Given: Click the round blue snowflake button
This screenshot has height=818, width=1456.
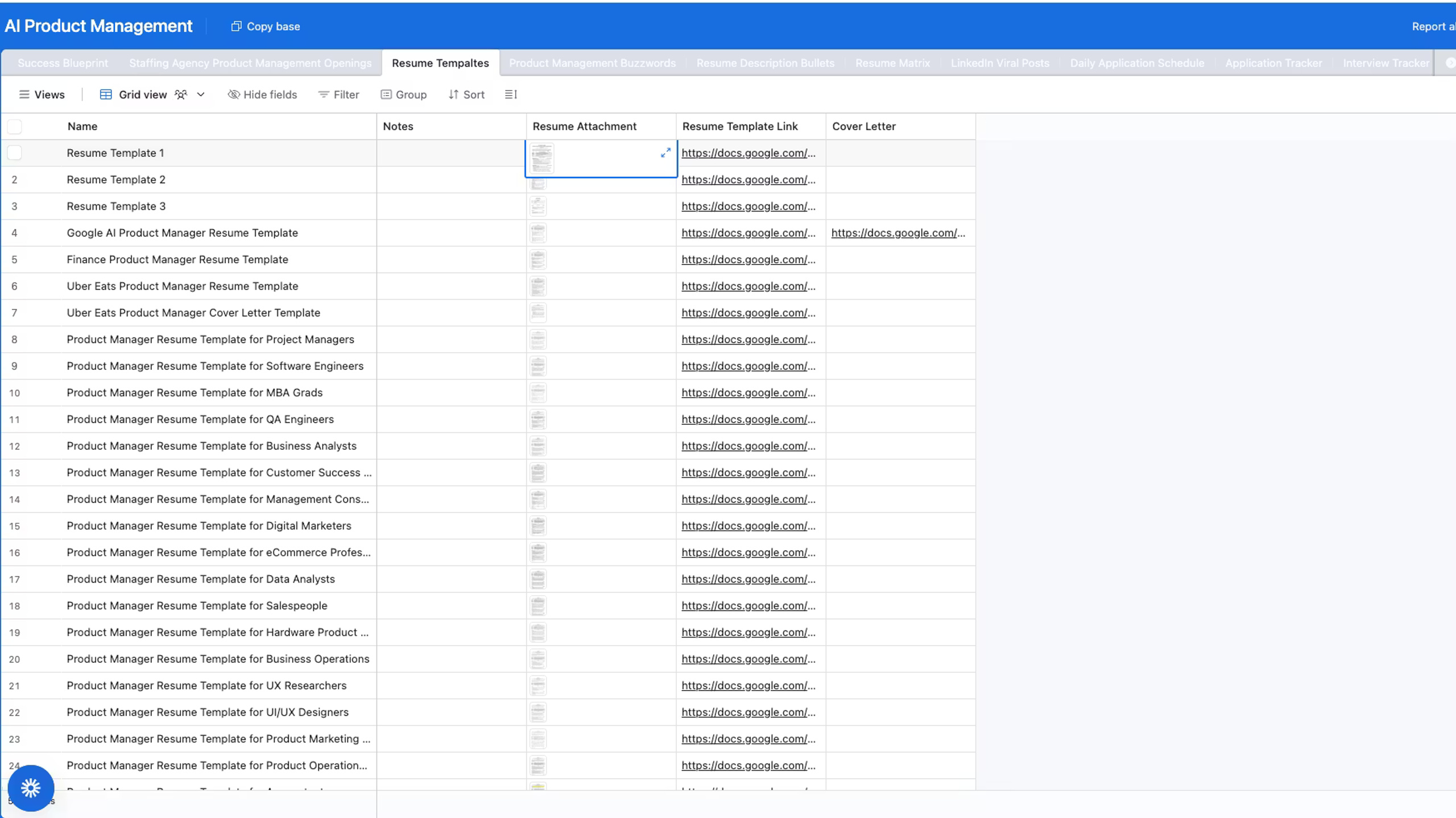Looking at the screenshot, I should point(31,788).
